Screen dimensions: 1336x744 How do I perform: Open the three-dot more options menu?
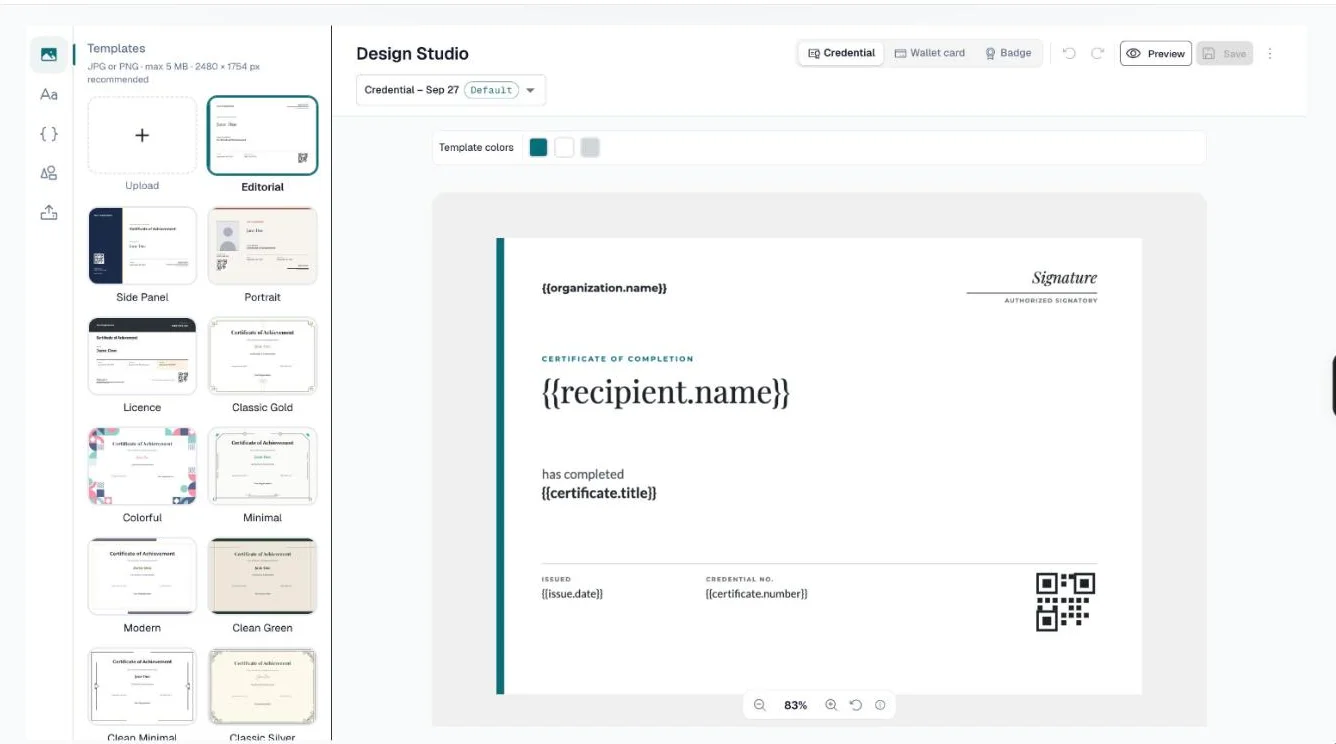point(1270,54)
